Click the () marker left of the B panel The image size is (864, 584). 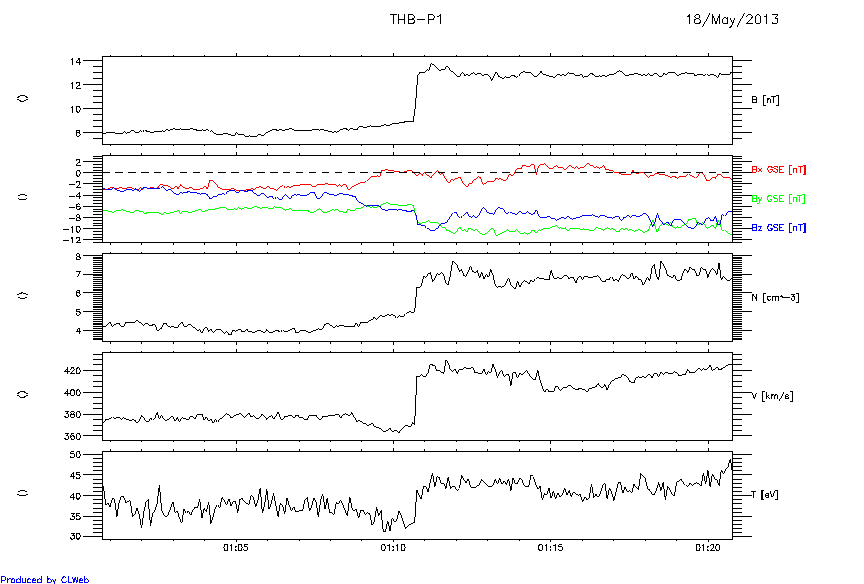click(23, 98)
